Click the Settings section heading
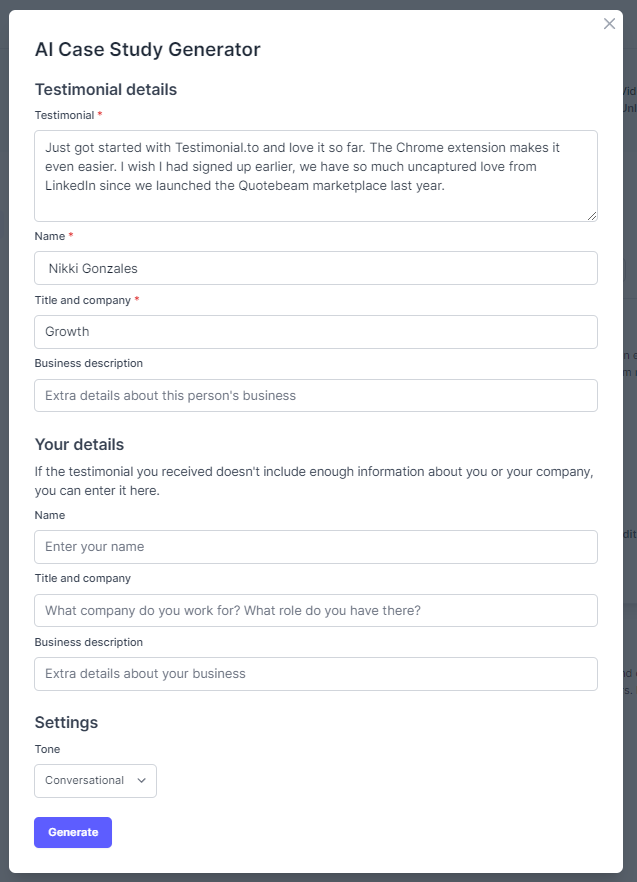Viewport: 637px width, 882px height. (66, 722)
